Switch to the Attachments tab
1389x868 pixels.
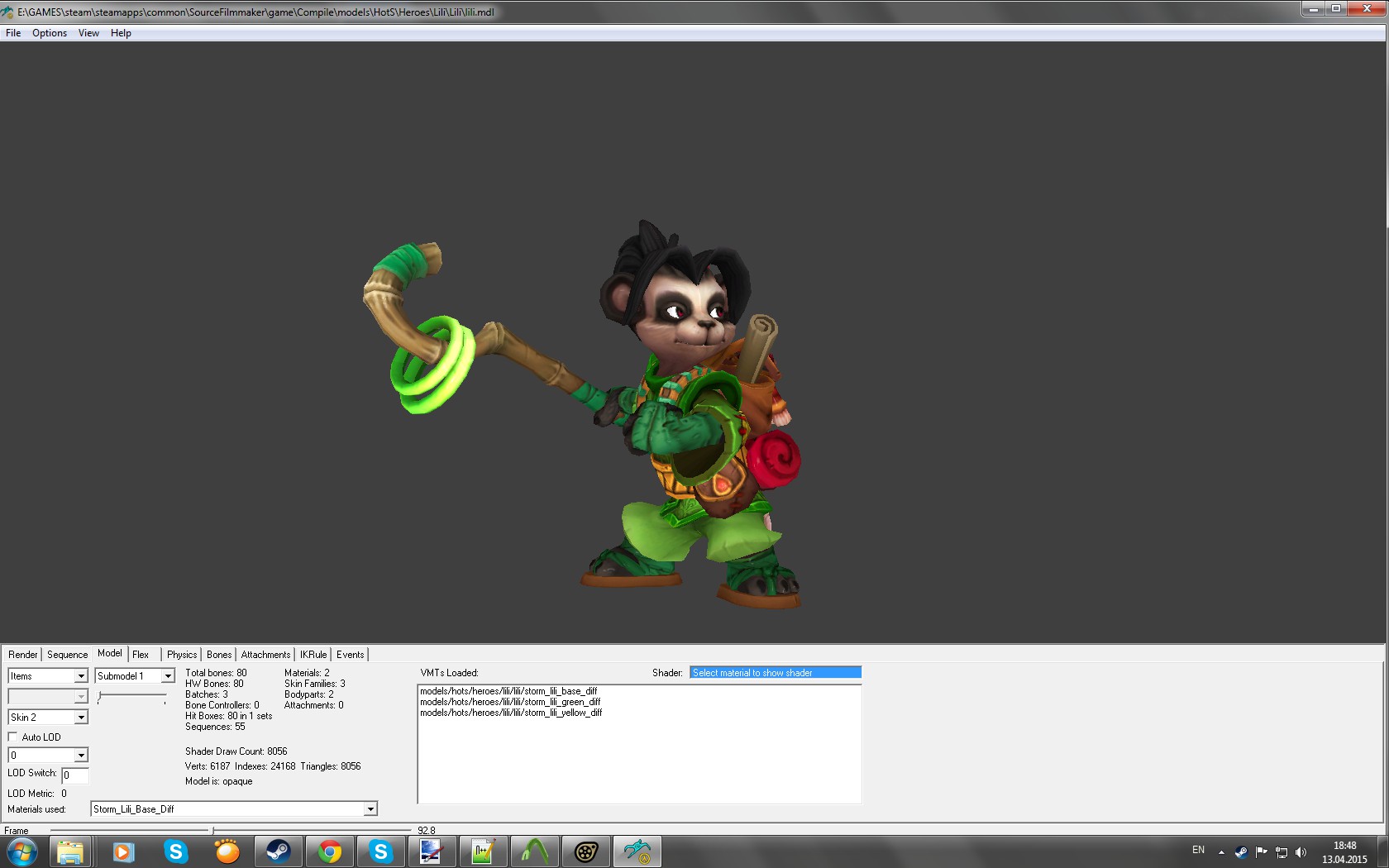[x=265, y=655]
